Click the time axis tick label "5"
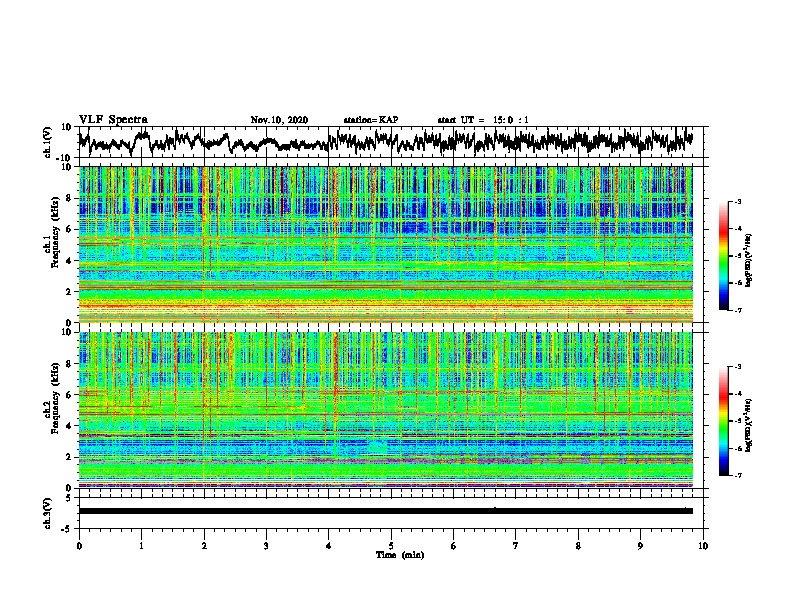The height and width of the screenshot is (612, 792). click(x=391, y=546)
